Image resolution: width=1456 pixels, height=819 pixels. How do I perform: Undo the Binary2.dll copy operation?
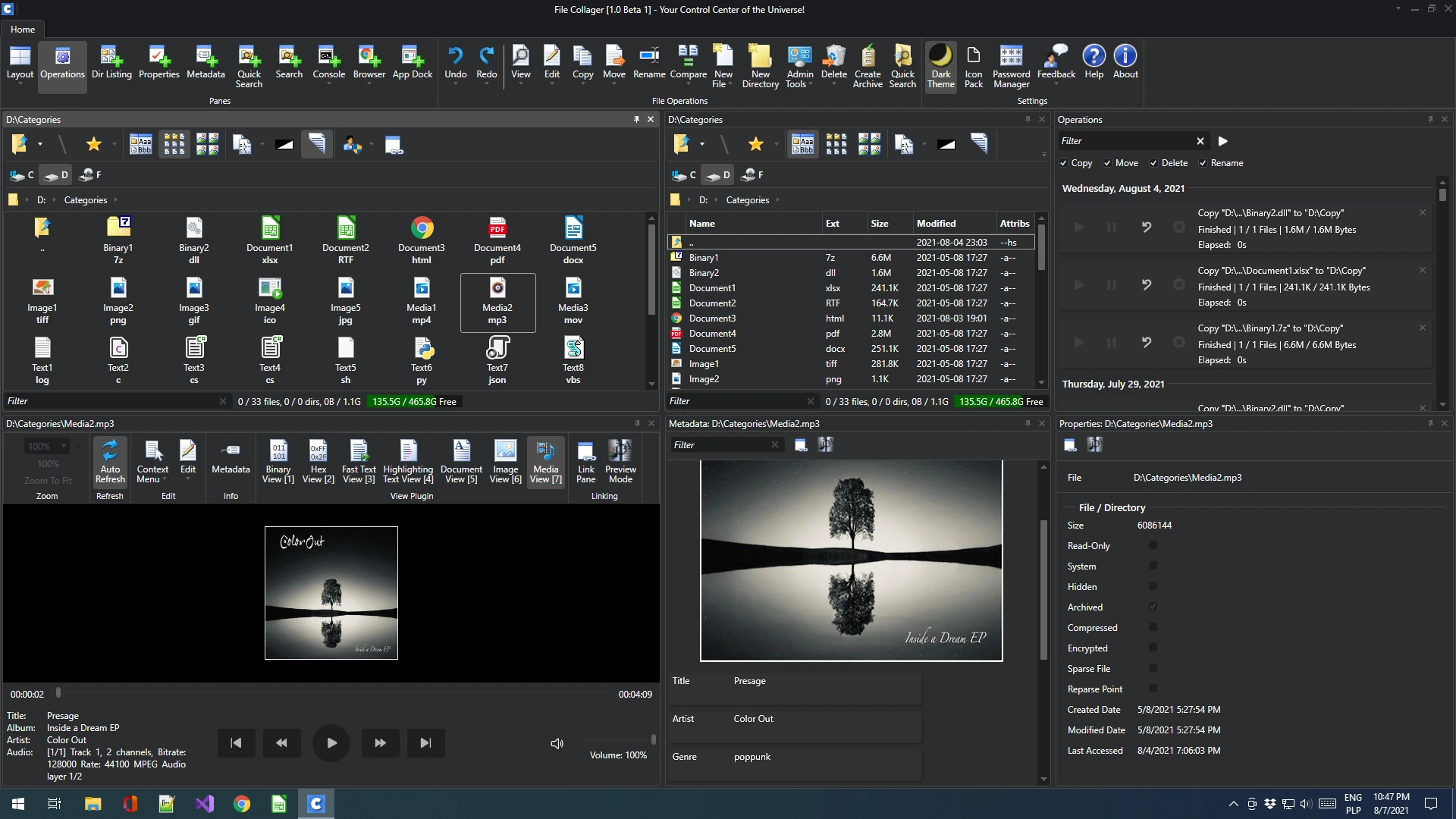coord(1146,227)
